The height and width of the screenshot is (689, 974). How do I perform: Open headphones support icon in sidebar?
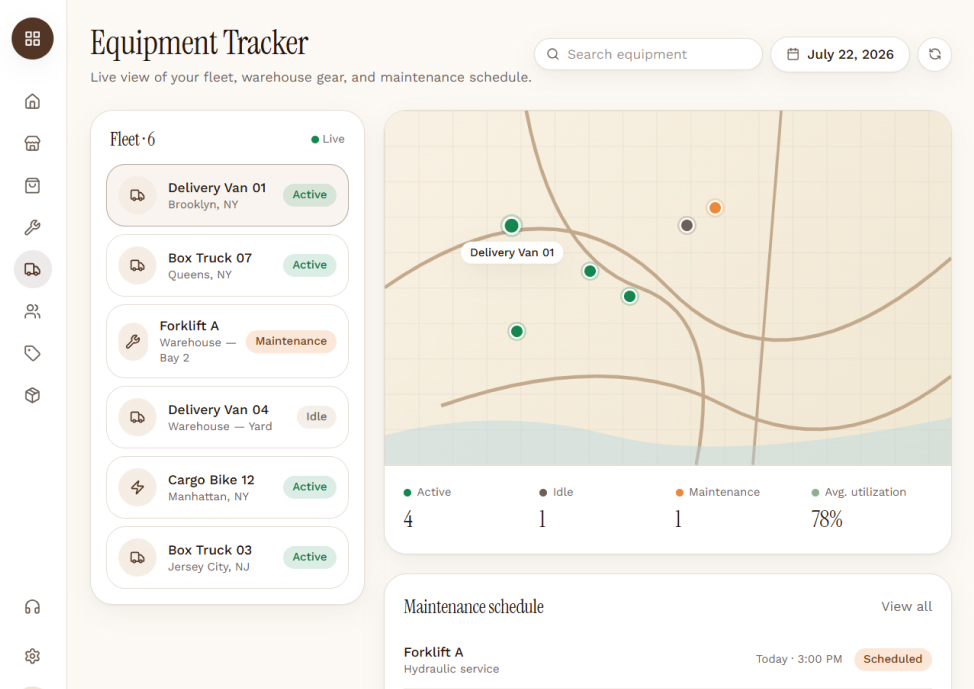coord(32,607)
